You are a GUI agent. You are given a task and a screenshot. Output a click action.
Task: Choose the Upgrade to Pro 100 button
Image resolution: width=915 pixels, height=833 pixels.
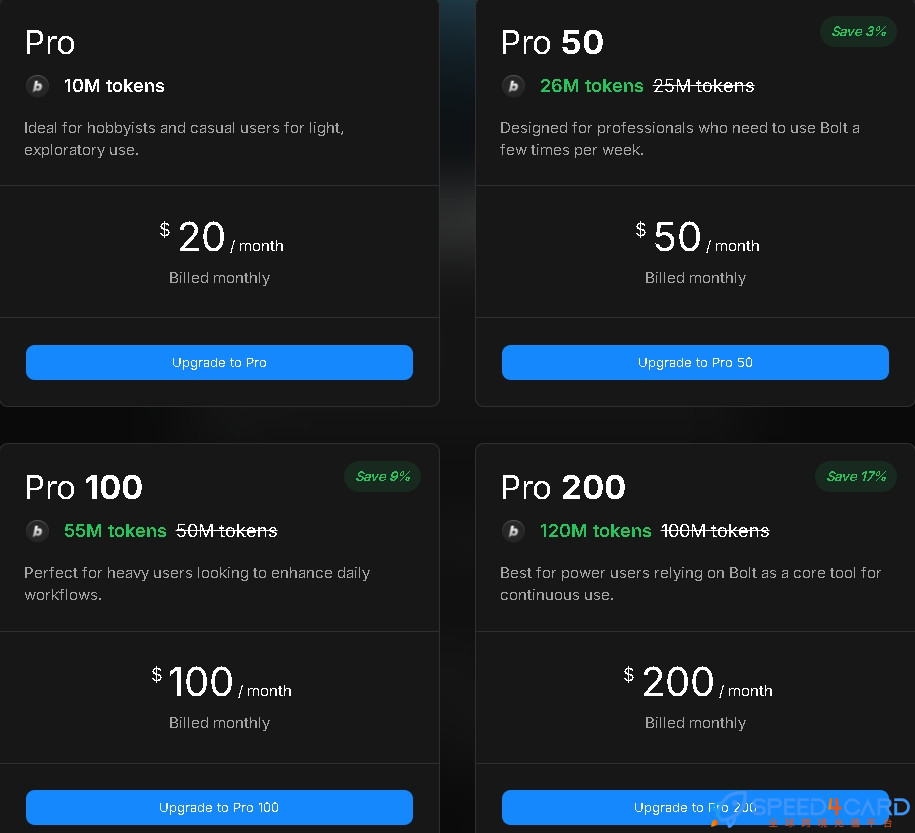click(219, 807)
